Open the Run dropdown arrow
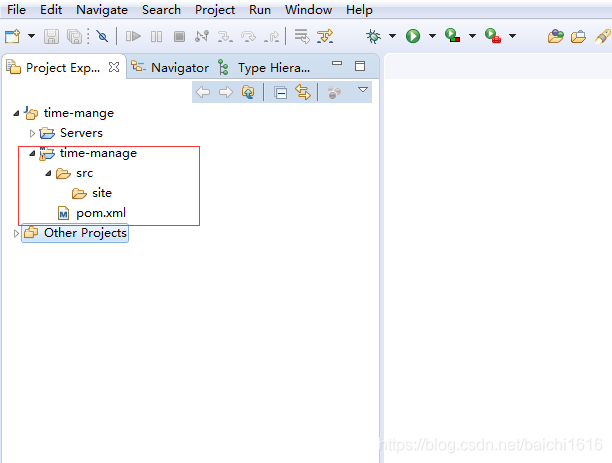The image size is (612, 463). 432,36
